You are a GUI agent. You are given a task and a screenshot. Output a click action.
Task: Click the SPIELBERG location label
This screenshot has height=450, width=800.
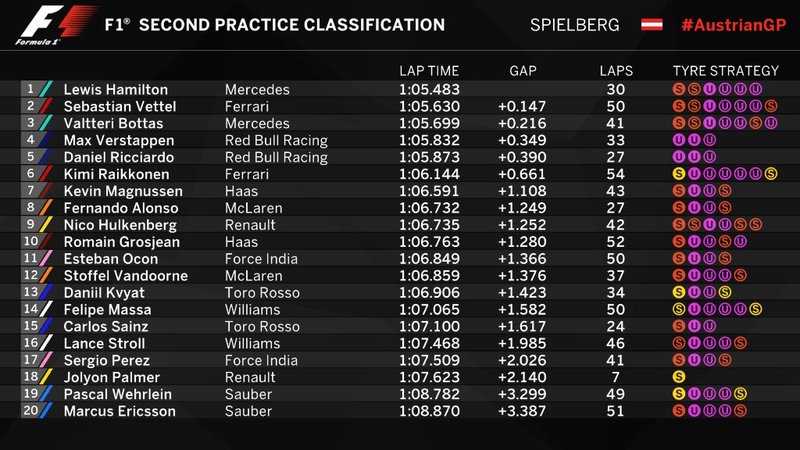tap(574, 25)
